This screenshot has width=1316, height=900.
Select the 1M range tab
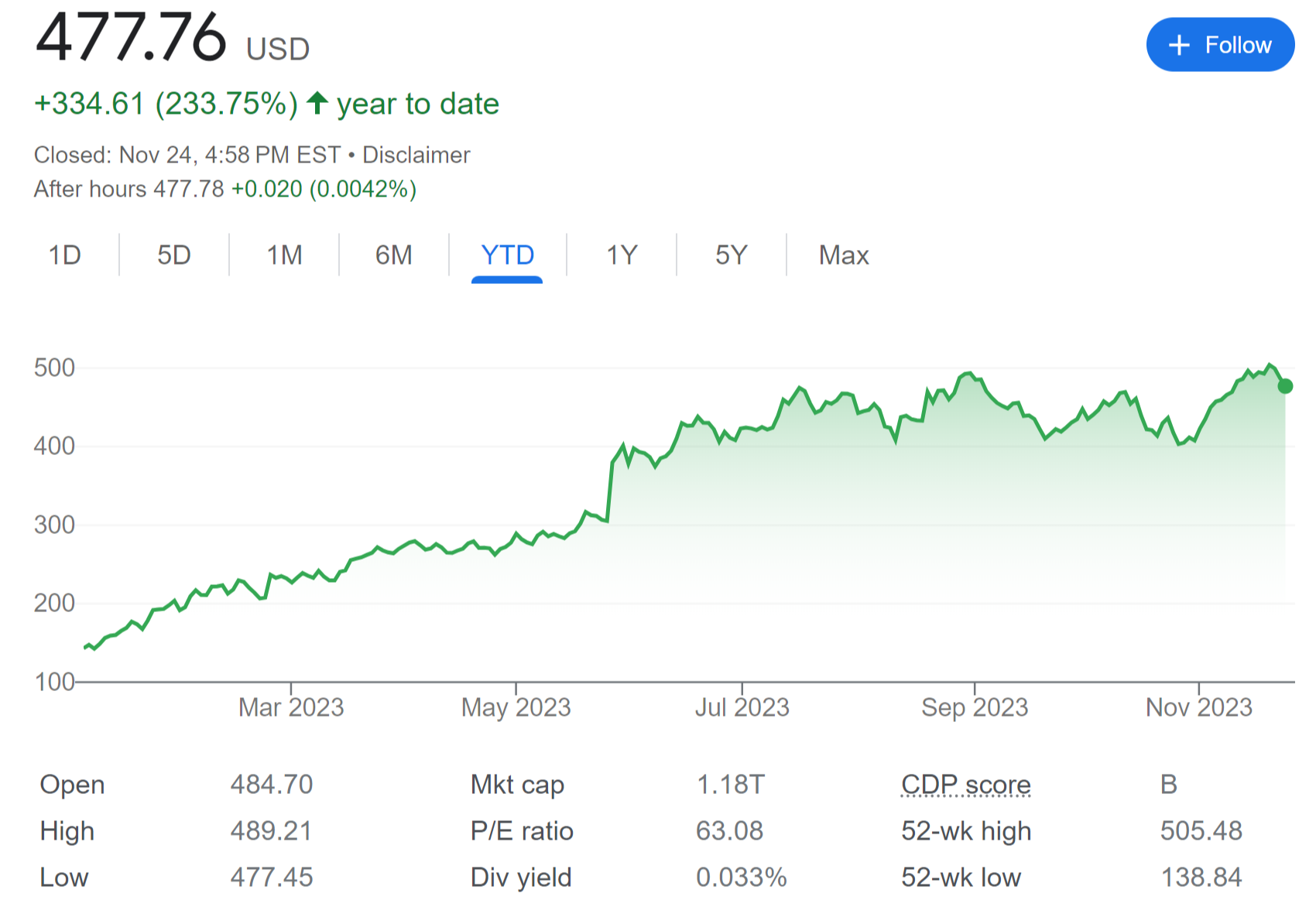coord(284,255)
